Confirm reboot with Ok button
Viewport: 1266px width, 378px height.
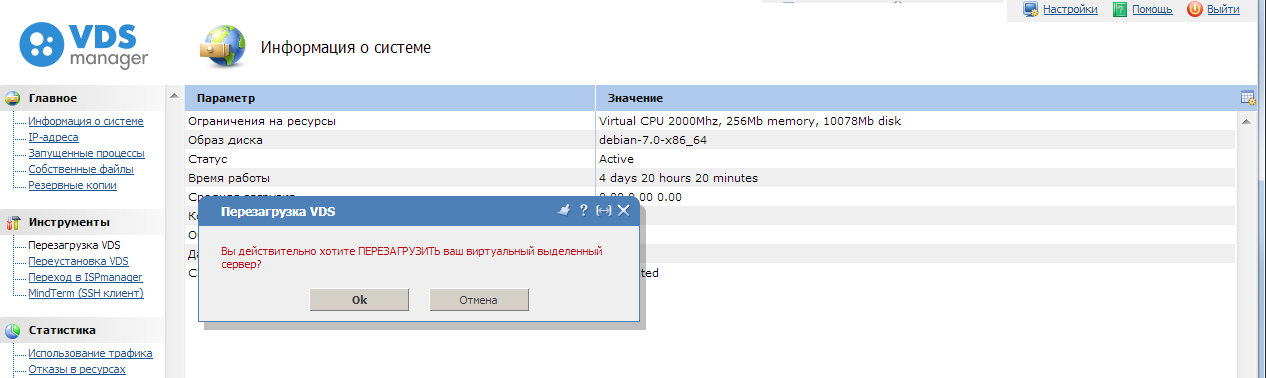359,300
